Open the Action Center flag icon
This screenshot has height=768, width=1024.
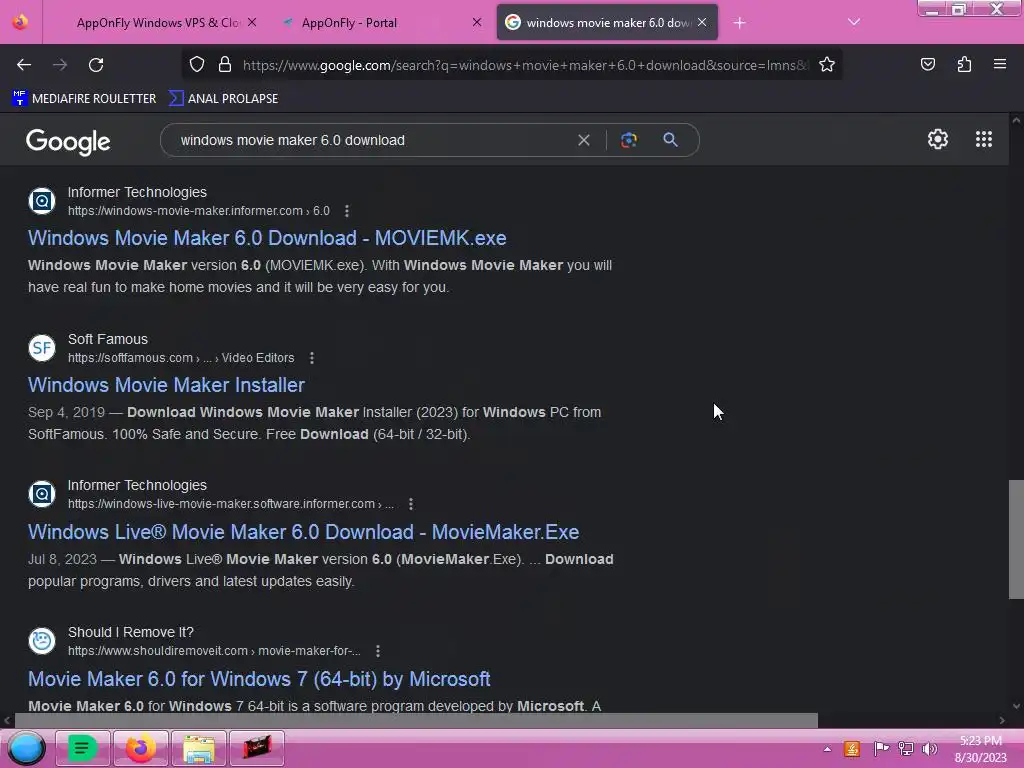point(881,749)
